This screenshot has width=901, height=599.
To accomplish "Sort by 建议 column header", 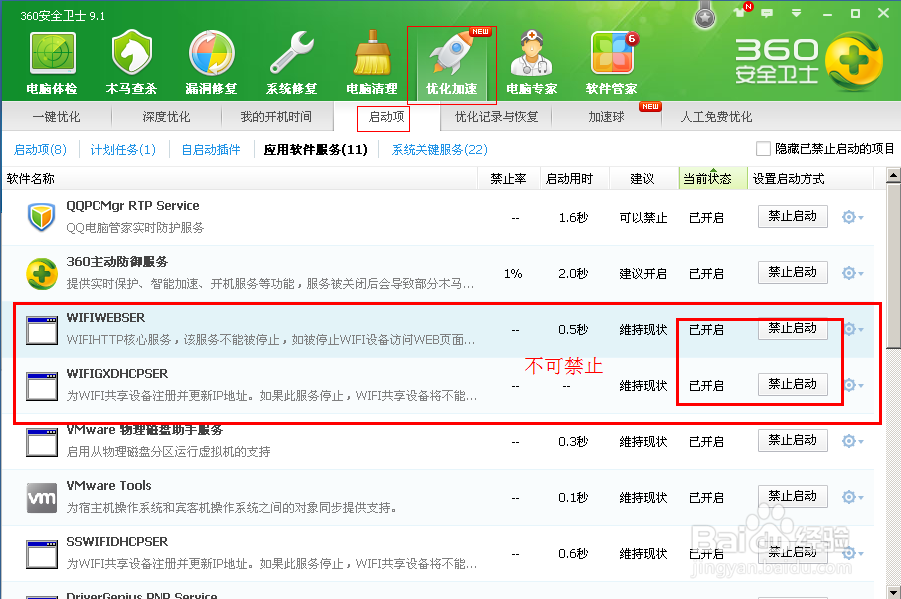I will point(642,179).
